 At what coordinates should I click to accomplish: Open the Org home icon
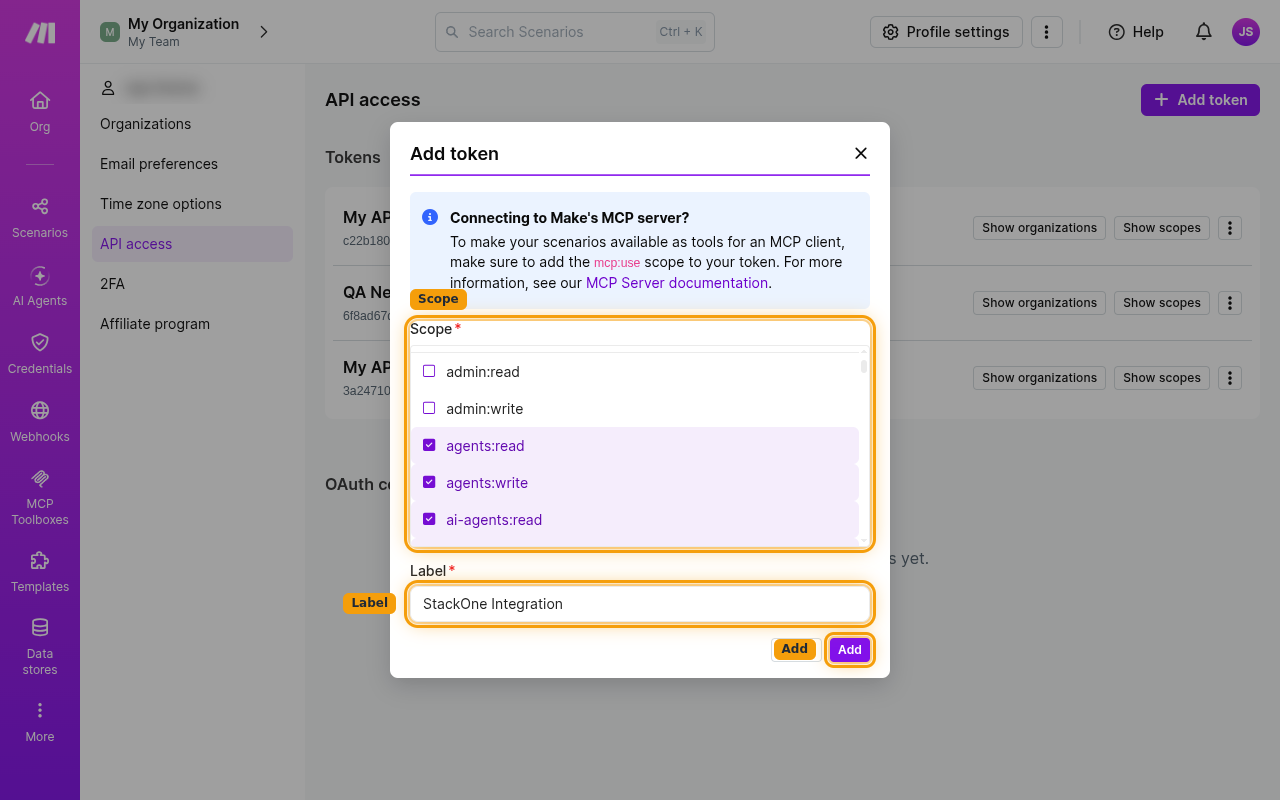coord(40,100)
